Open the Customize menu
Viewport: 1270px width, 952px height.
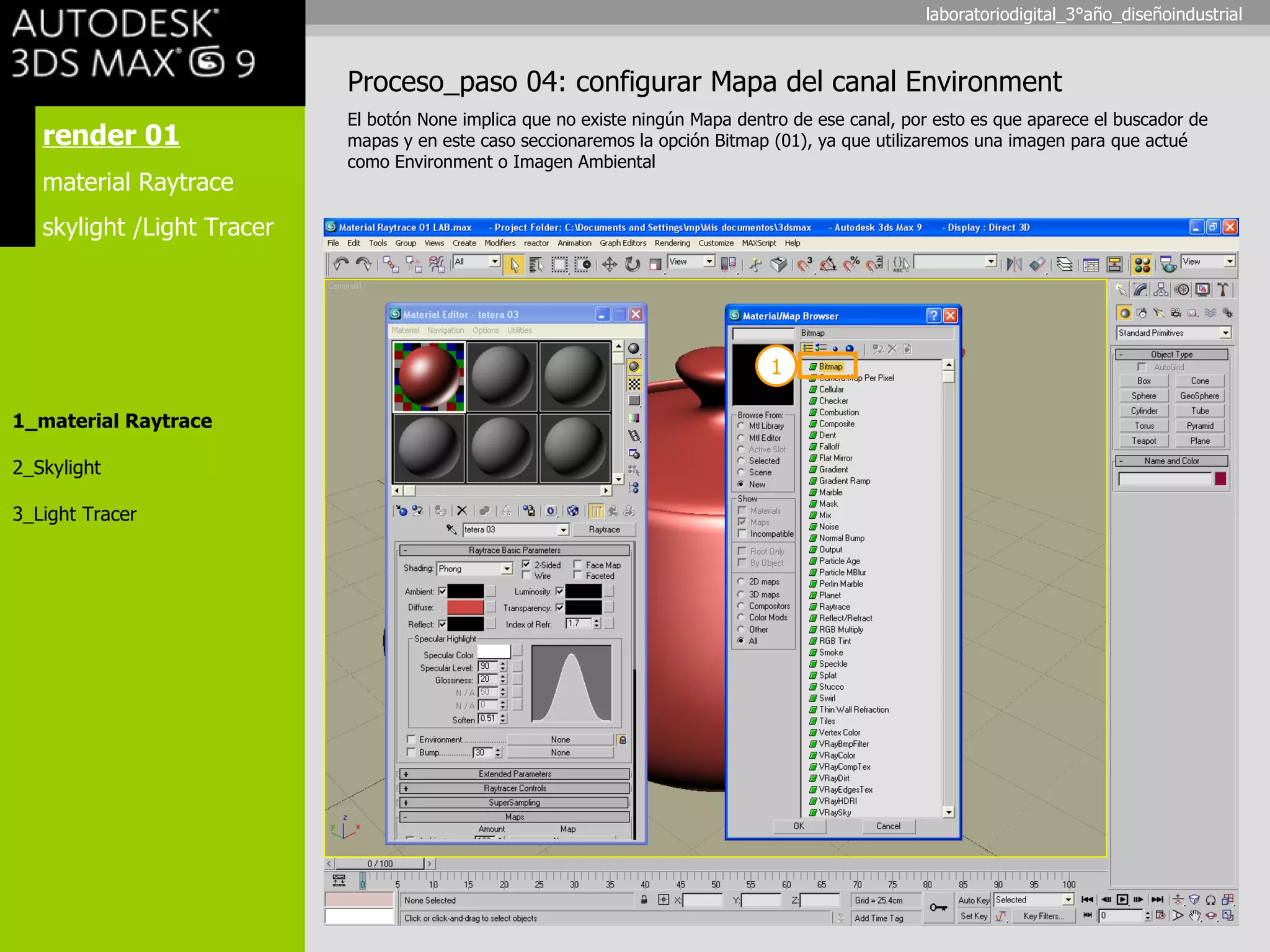pos(716,243)
